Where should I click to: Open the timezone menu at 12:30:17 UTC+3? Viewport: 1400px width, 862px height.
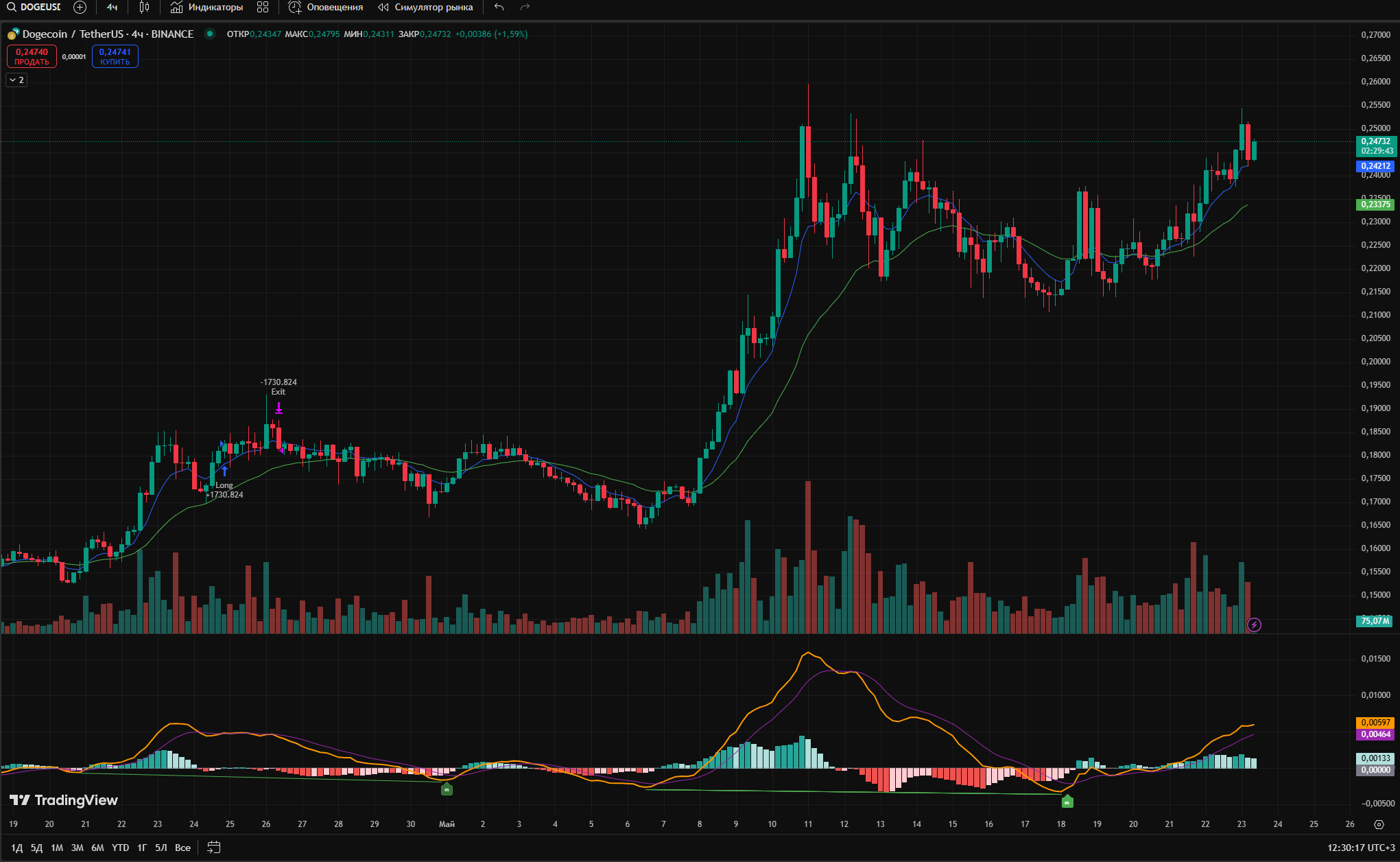(1361, 848)
